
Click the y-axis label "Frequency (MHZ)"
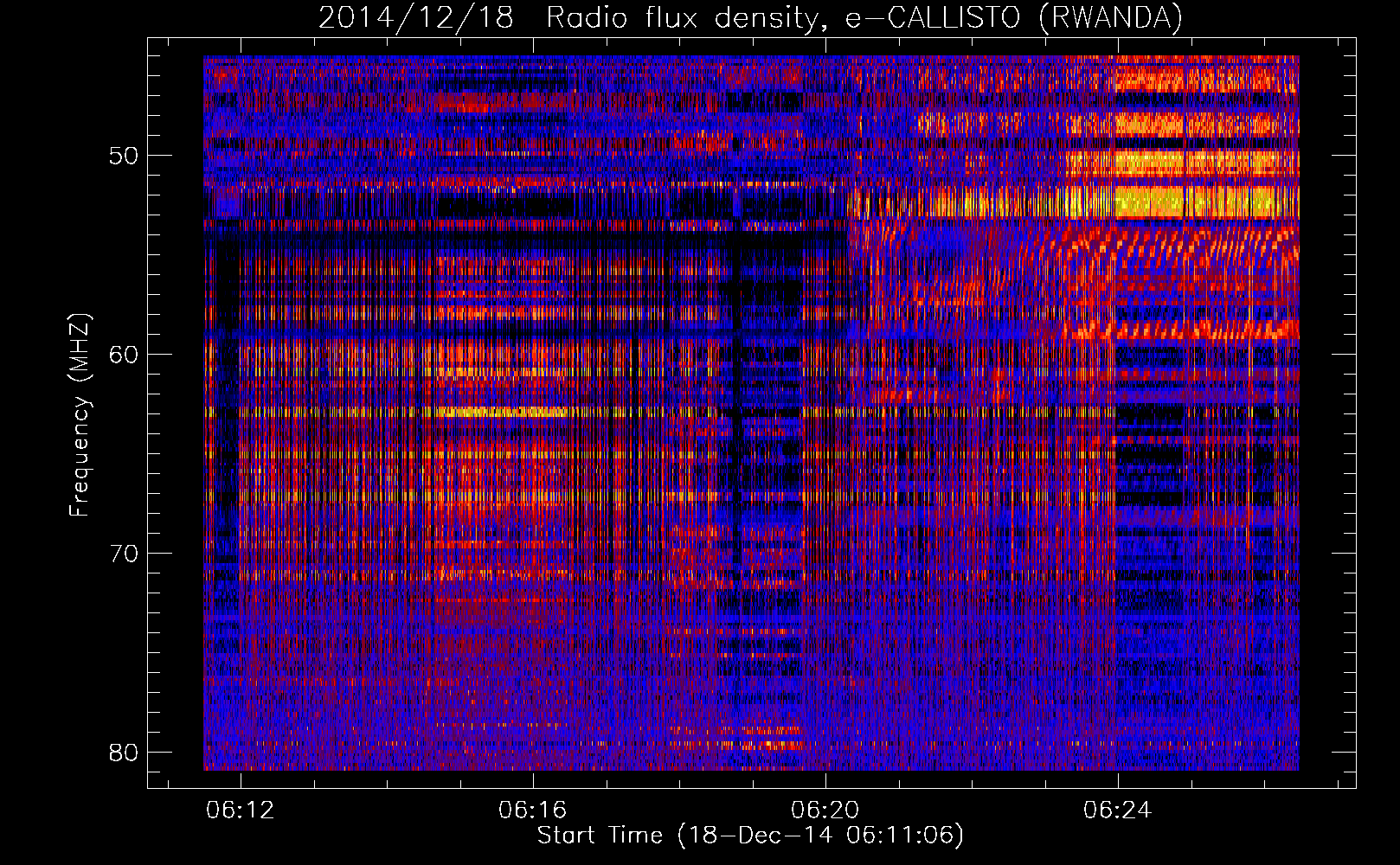click(x=80, y=414)
